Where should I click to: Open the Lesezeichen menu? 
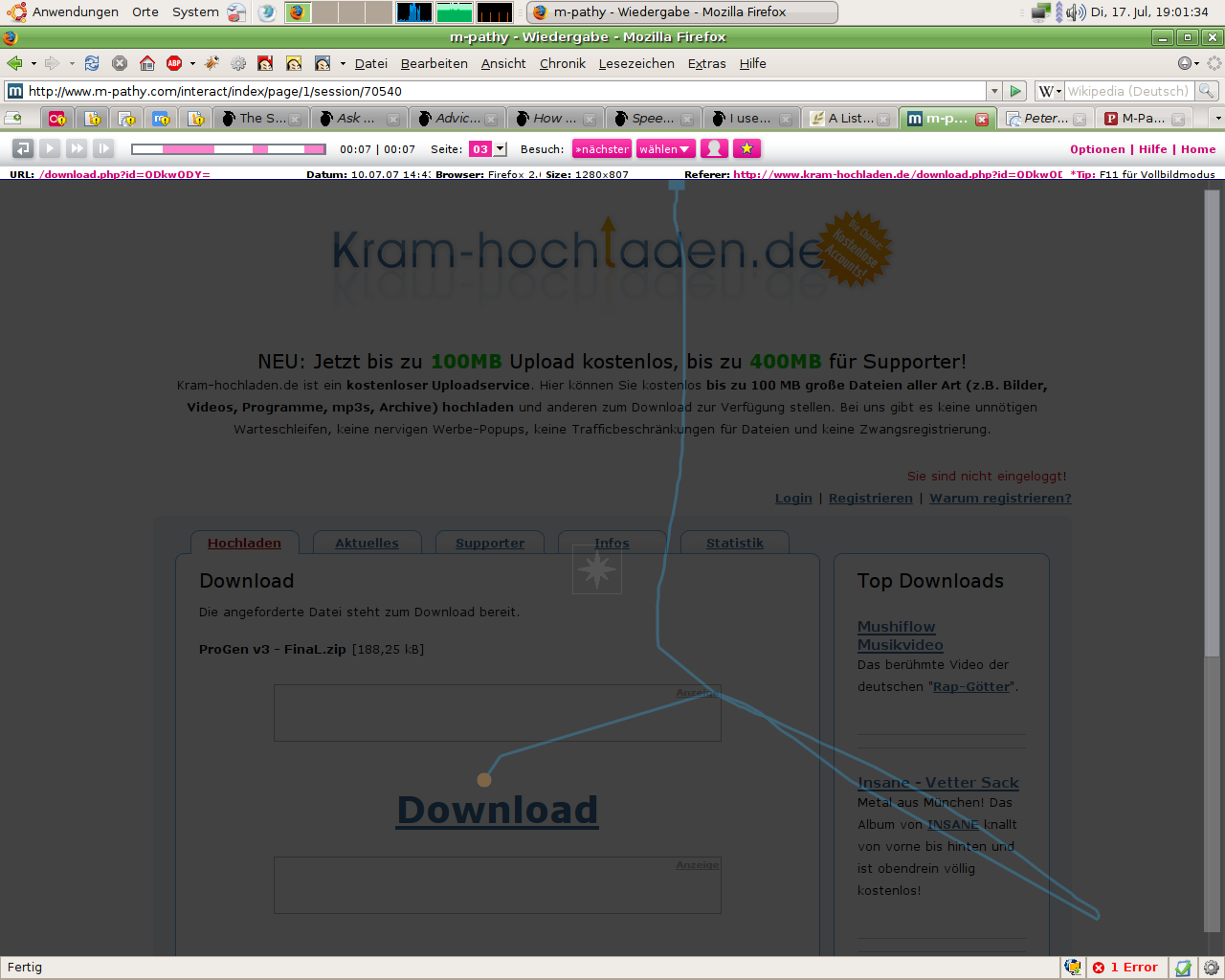pyautogui.click(x=636, y=63)
